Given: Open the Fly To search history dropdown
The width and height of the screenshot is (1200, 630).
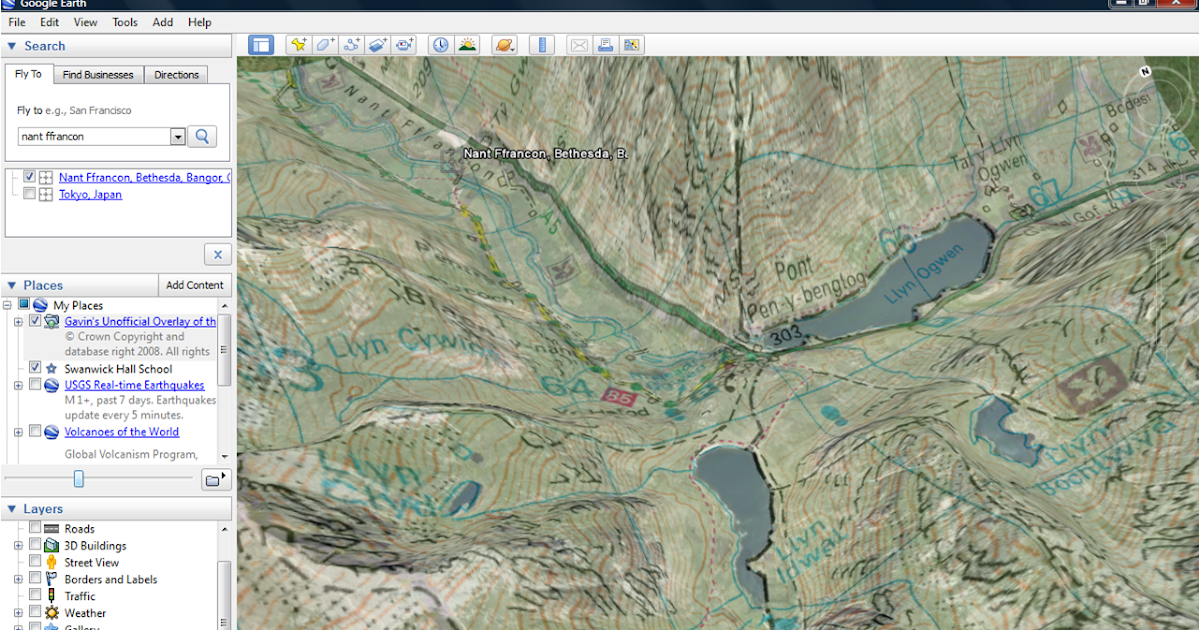Looking at the screenshot, I should 178,136.
